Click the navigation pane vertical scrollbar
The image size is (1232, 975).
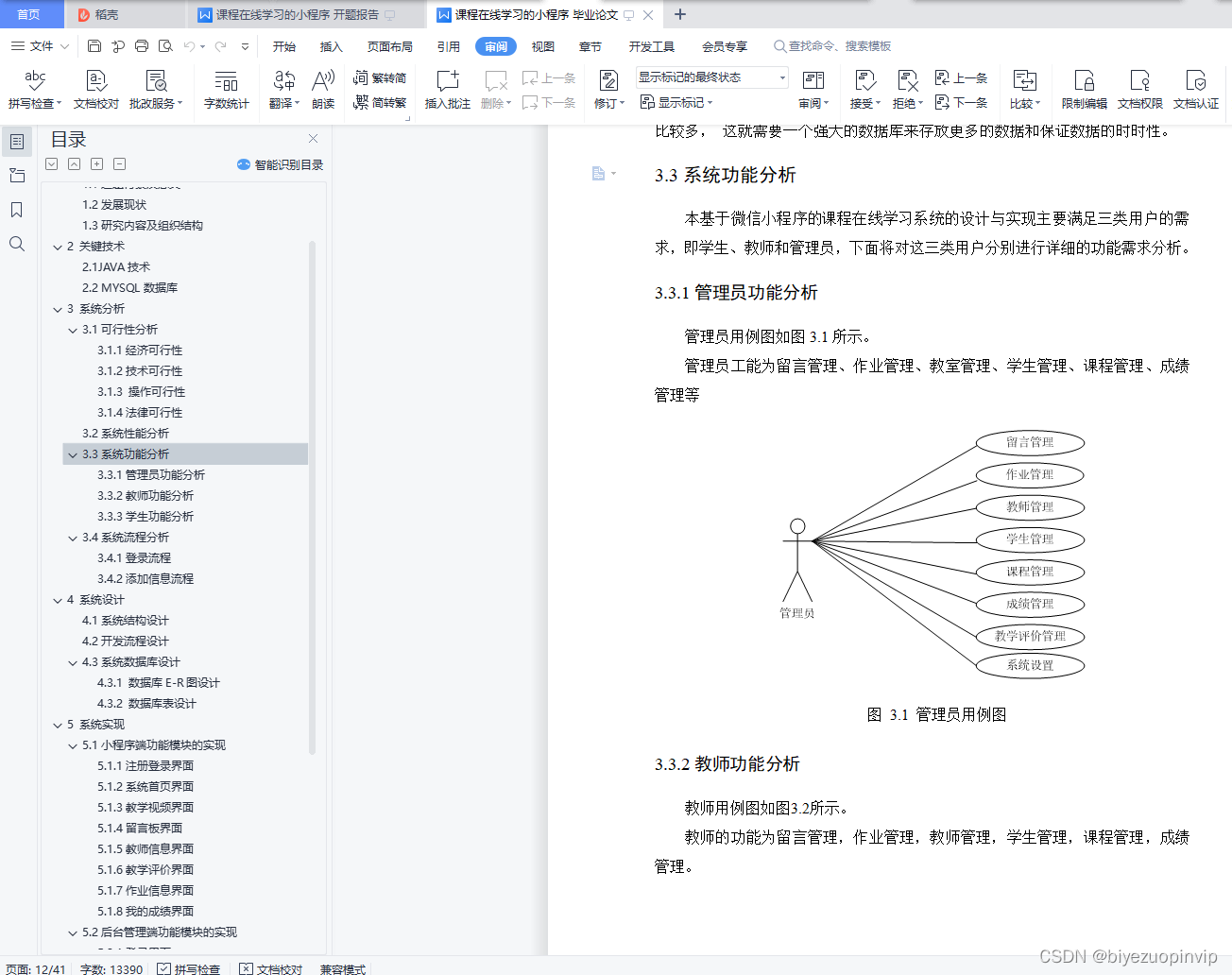point(312,498)
